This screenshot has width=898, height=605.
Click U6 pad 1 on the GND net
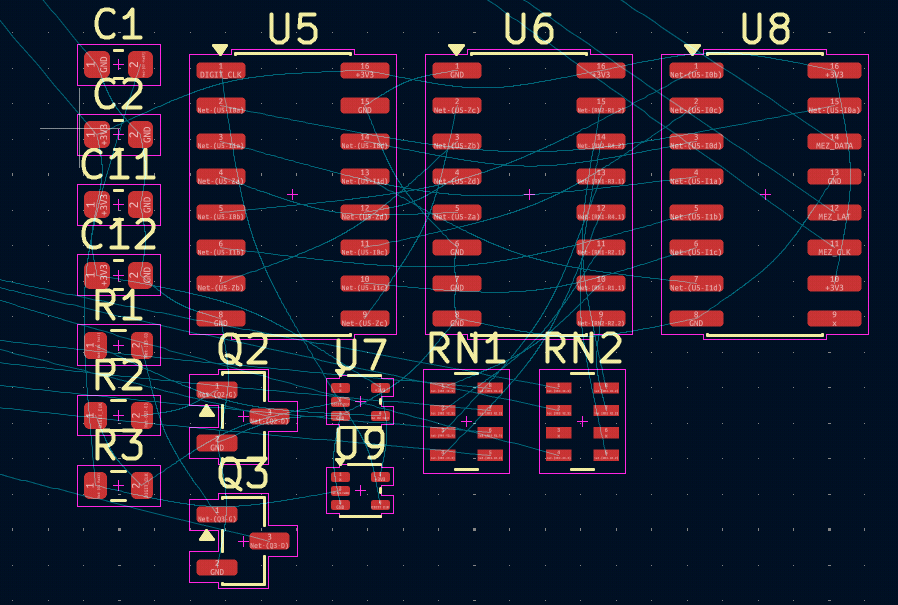[457, 71]
